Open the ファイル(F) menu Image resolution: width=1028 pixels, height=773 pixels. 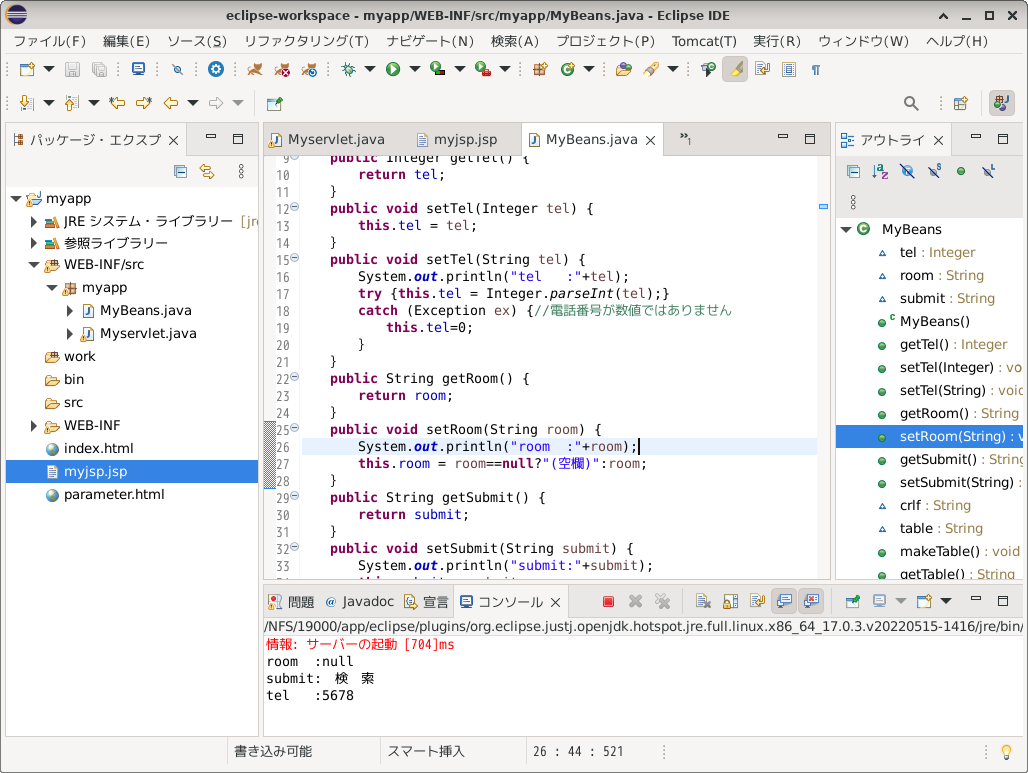(50, 41)
